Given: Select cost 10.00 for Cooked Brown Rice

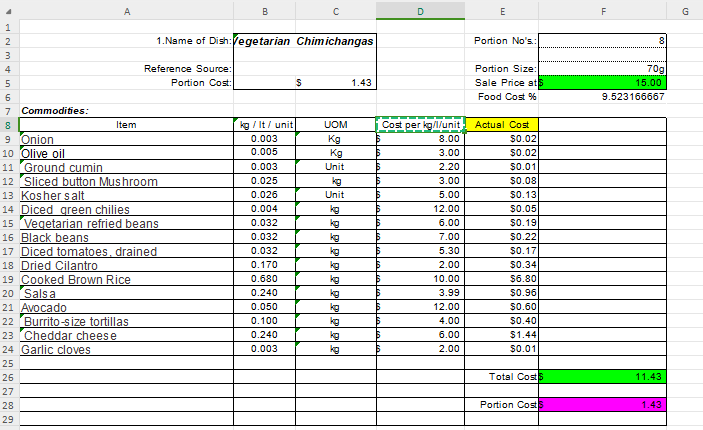Looking at the screenshot, I should pyautogui.click(x=420, y=279).
